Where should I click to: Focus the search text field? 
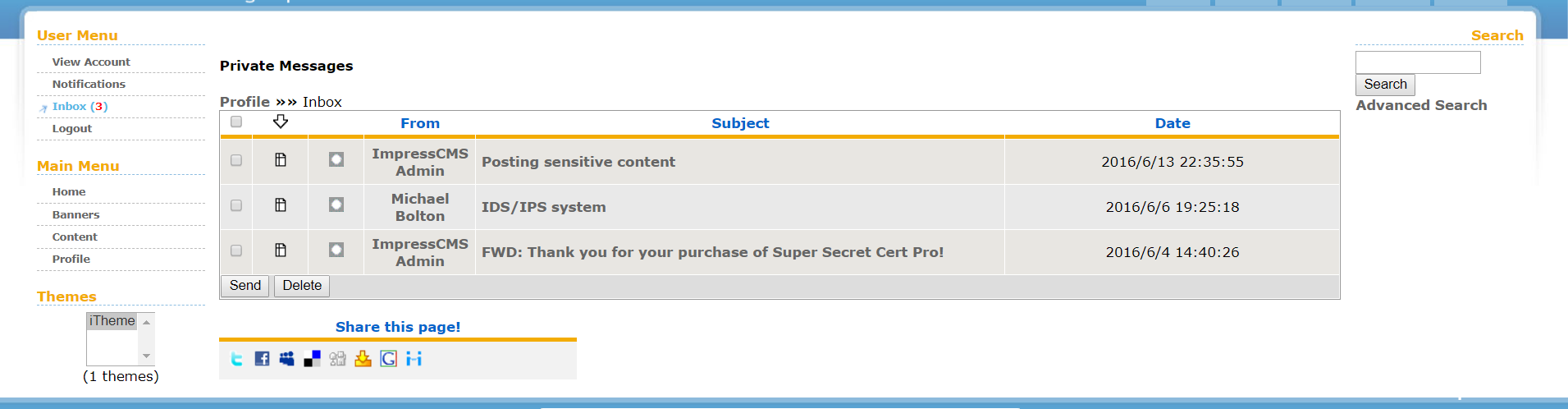pyautogui.click(x=1417, y=62)
